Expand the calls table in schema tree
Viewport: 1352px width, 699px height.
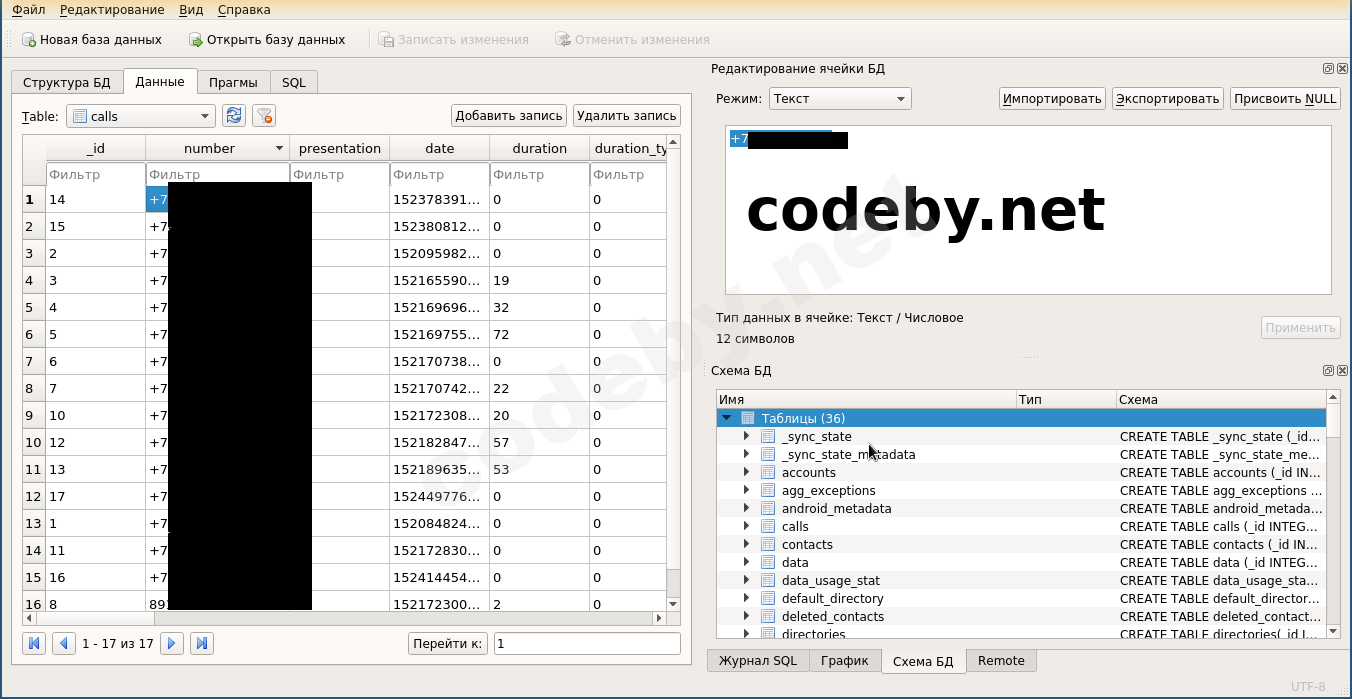(x=746, y=526)
